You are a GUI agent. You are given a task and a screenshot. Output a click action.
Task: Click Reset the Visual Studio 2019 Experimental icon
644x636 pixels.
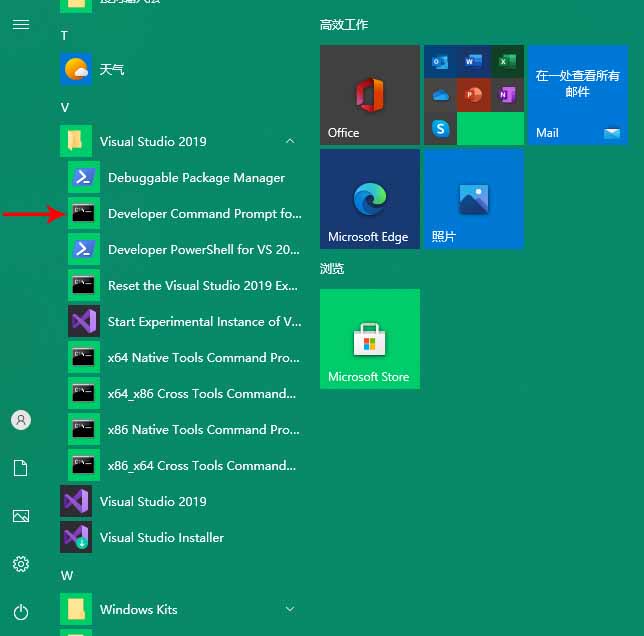click(x=84, y=285)
